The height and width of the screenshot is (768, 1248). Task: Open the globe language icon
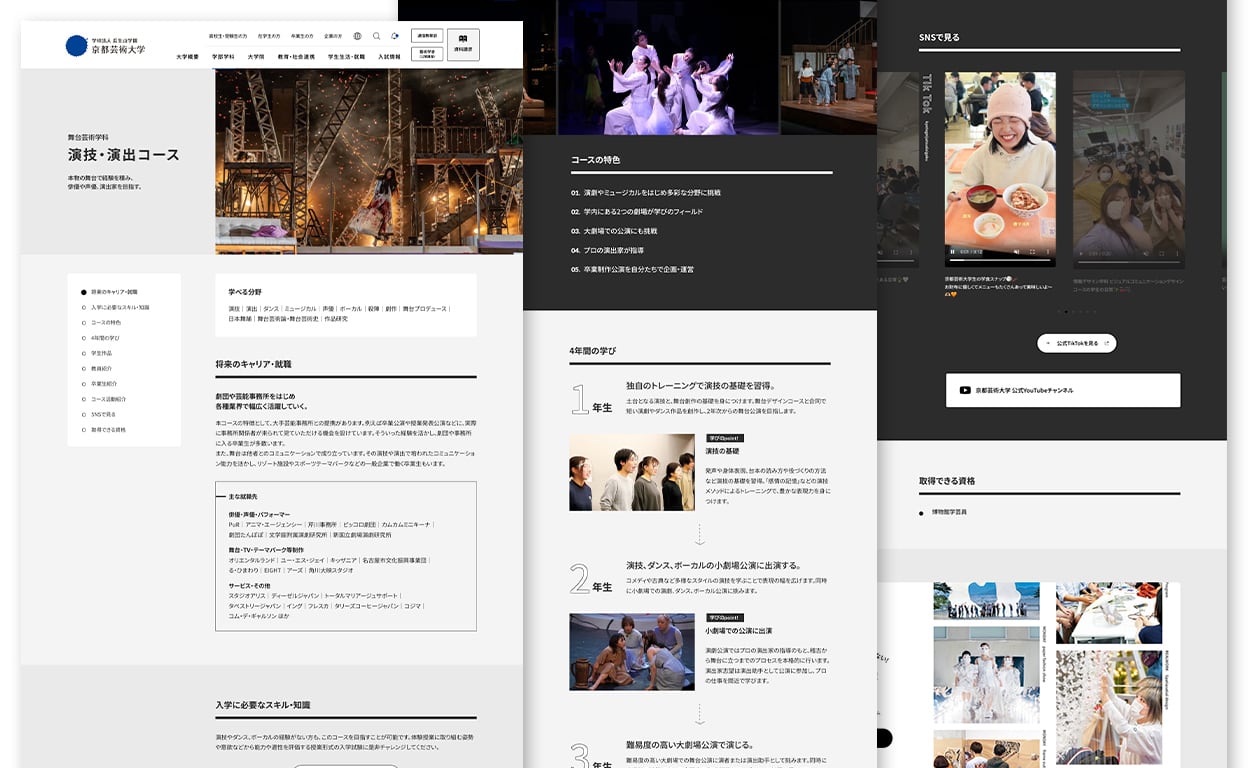click(357, 36)
